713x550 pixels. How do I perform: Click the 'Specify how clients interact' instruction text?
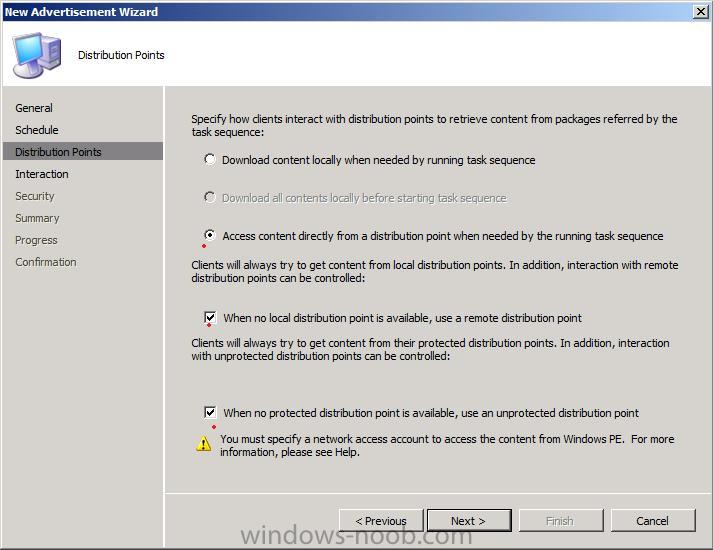[434, 125]
